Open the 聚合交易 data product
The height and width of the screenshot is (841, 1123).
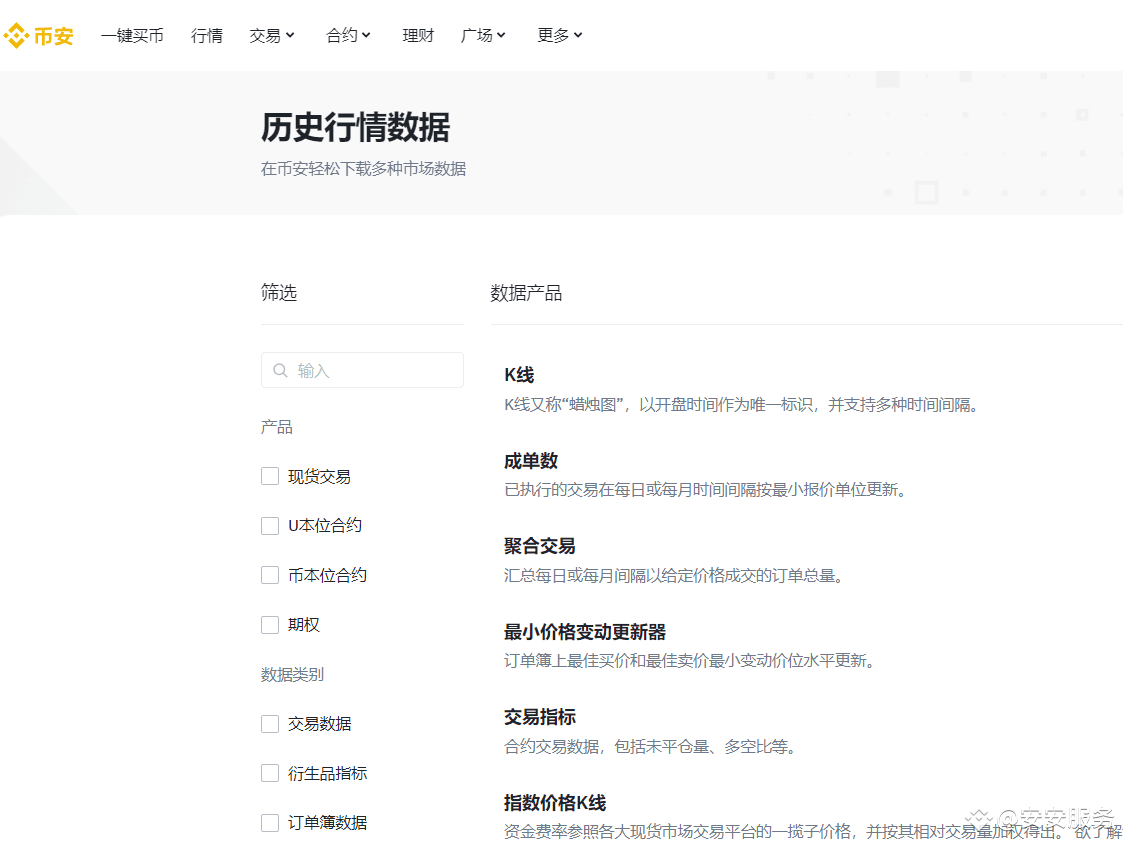540,547
